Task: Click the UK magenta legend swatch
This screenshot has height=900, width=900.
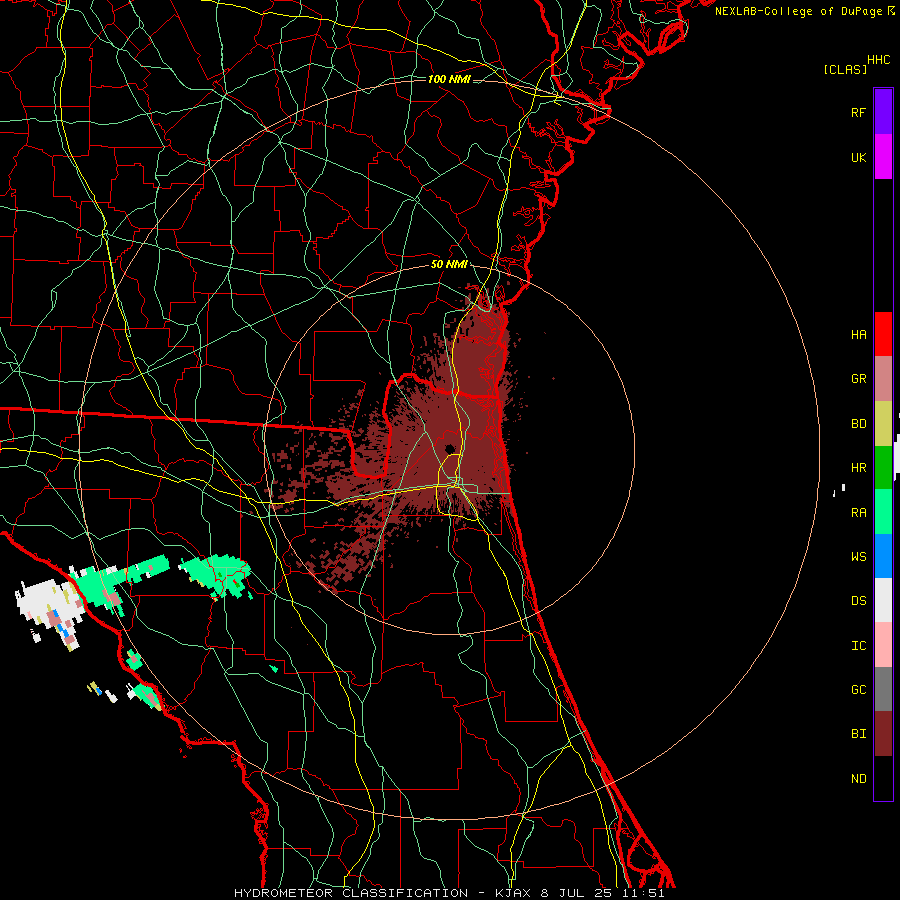Action: coord(883,157)
